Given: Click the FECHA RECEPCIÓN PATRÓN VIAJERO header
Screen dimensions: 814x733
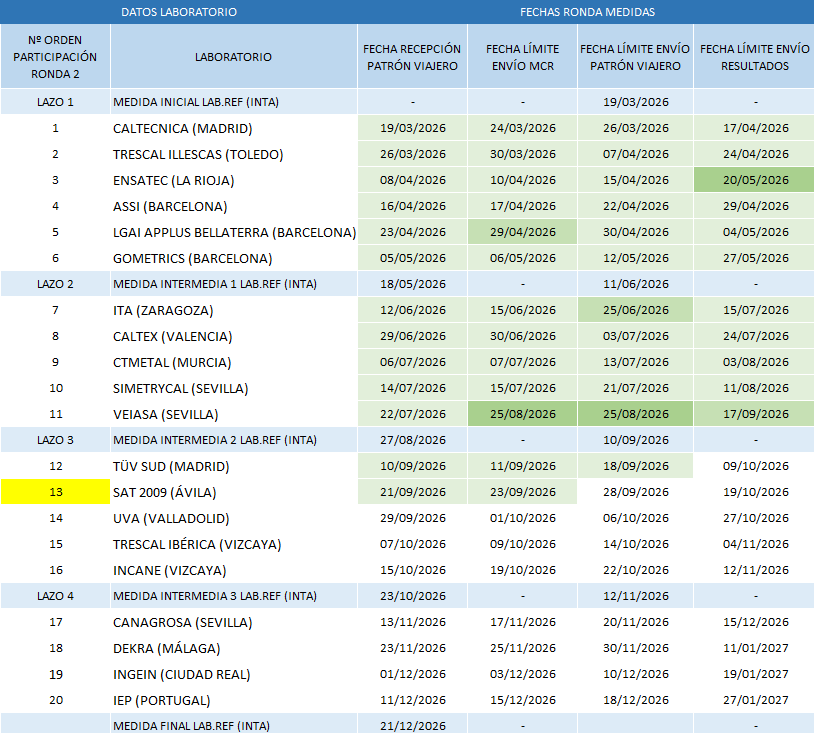Looking at the screenshot, I should pos(412,57).
